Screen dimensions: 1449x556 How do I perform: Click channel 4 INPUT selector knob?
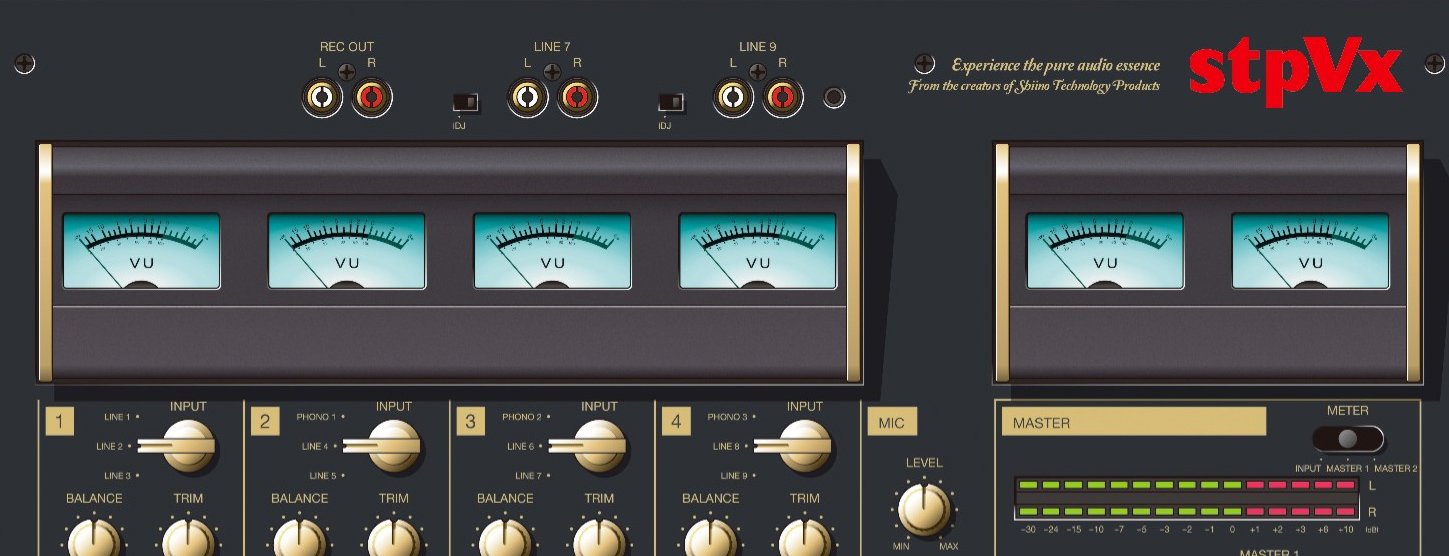coord(805,445)
